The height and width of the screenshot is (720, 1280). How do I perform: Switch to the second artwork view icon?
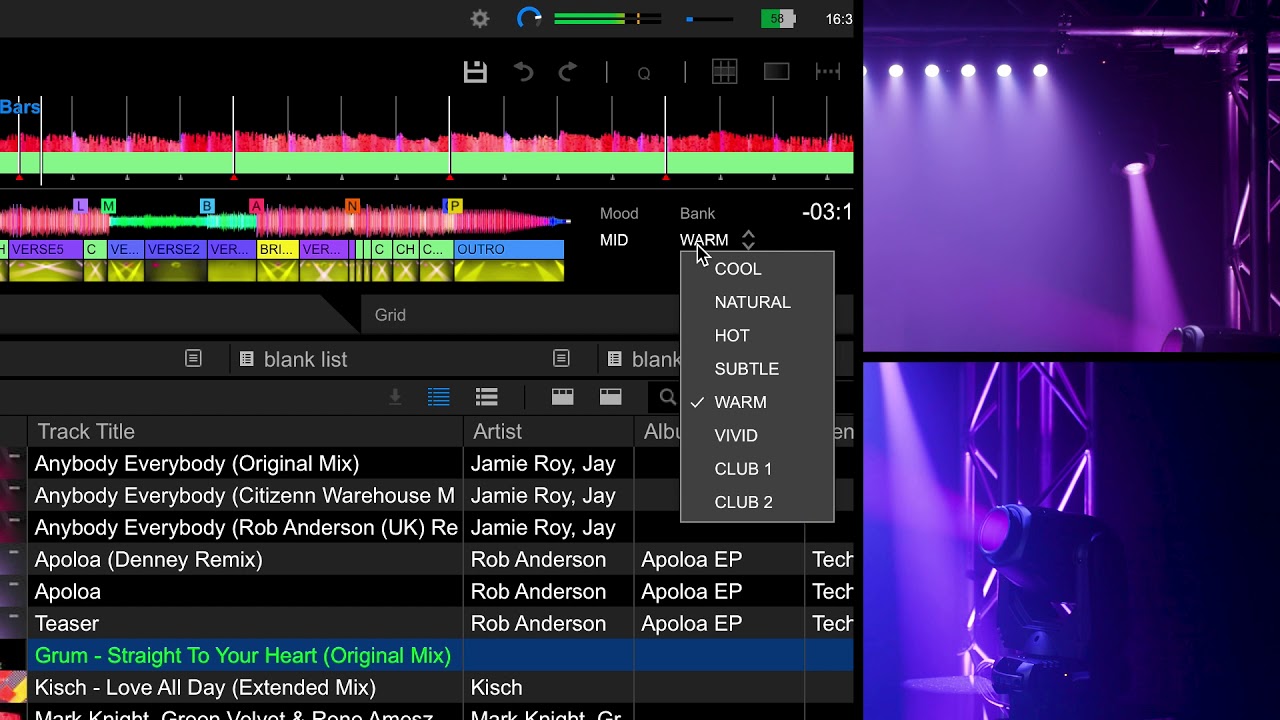tap(611, 397)
